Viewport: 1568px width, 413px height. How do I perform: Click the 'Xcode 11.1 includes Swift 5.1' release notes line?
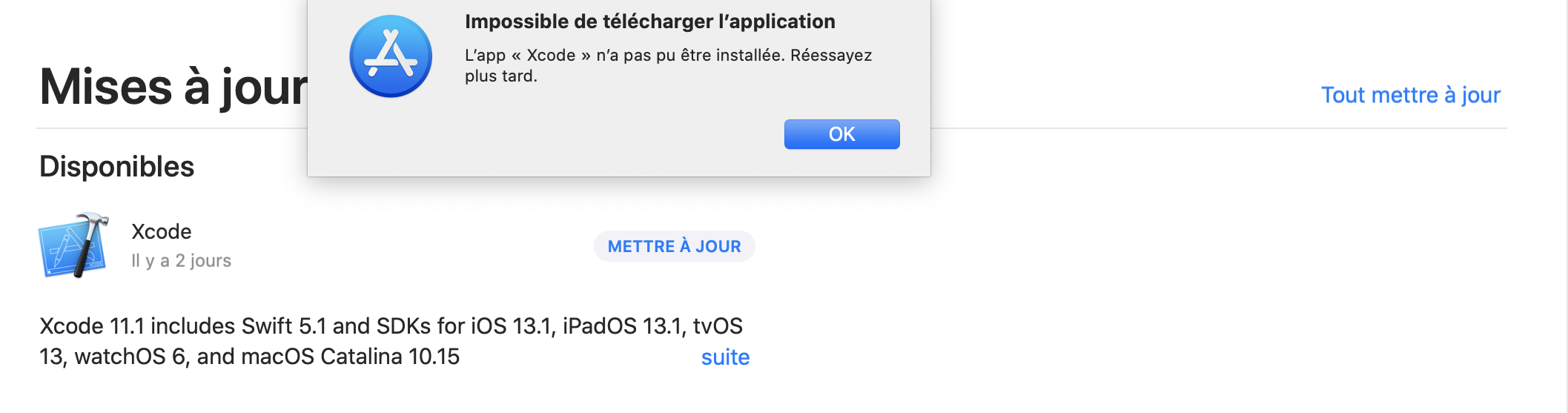point(391,326)
